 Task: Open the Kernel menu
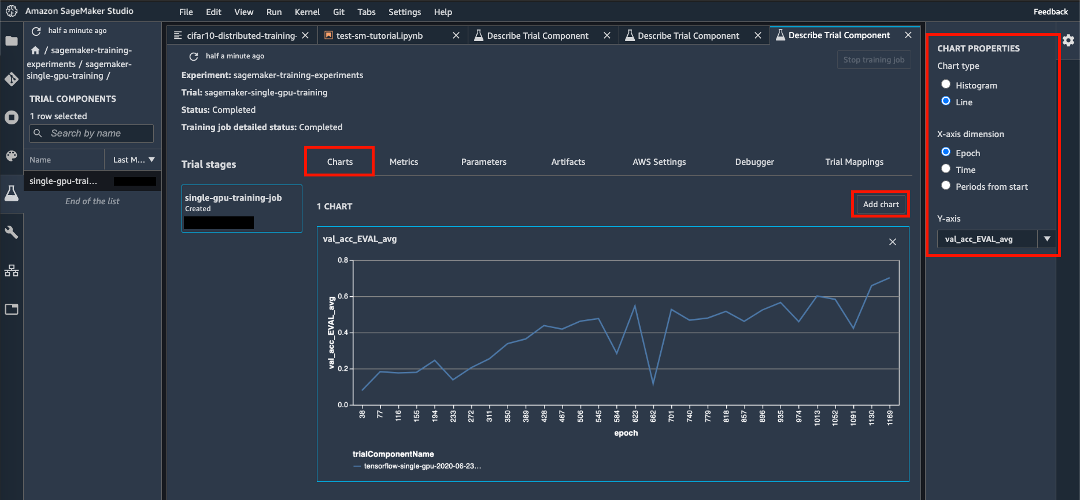pyautogui.click(x=307, y=12)
